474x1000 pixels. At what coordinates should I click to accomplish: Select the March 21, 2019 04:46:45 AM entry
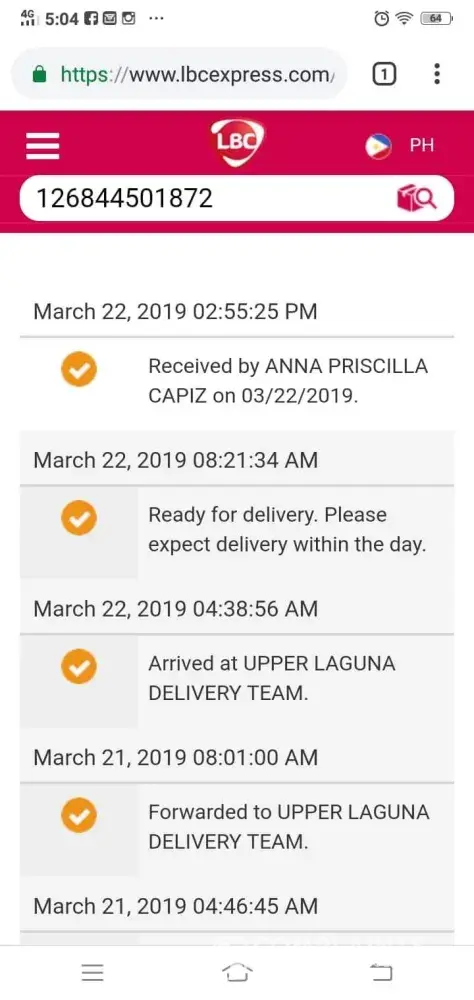[x=175, y=906]
